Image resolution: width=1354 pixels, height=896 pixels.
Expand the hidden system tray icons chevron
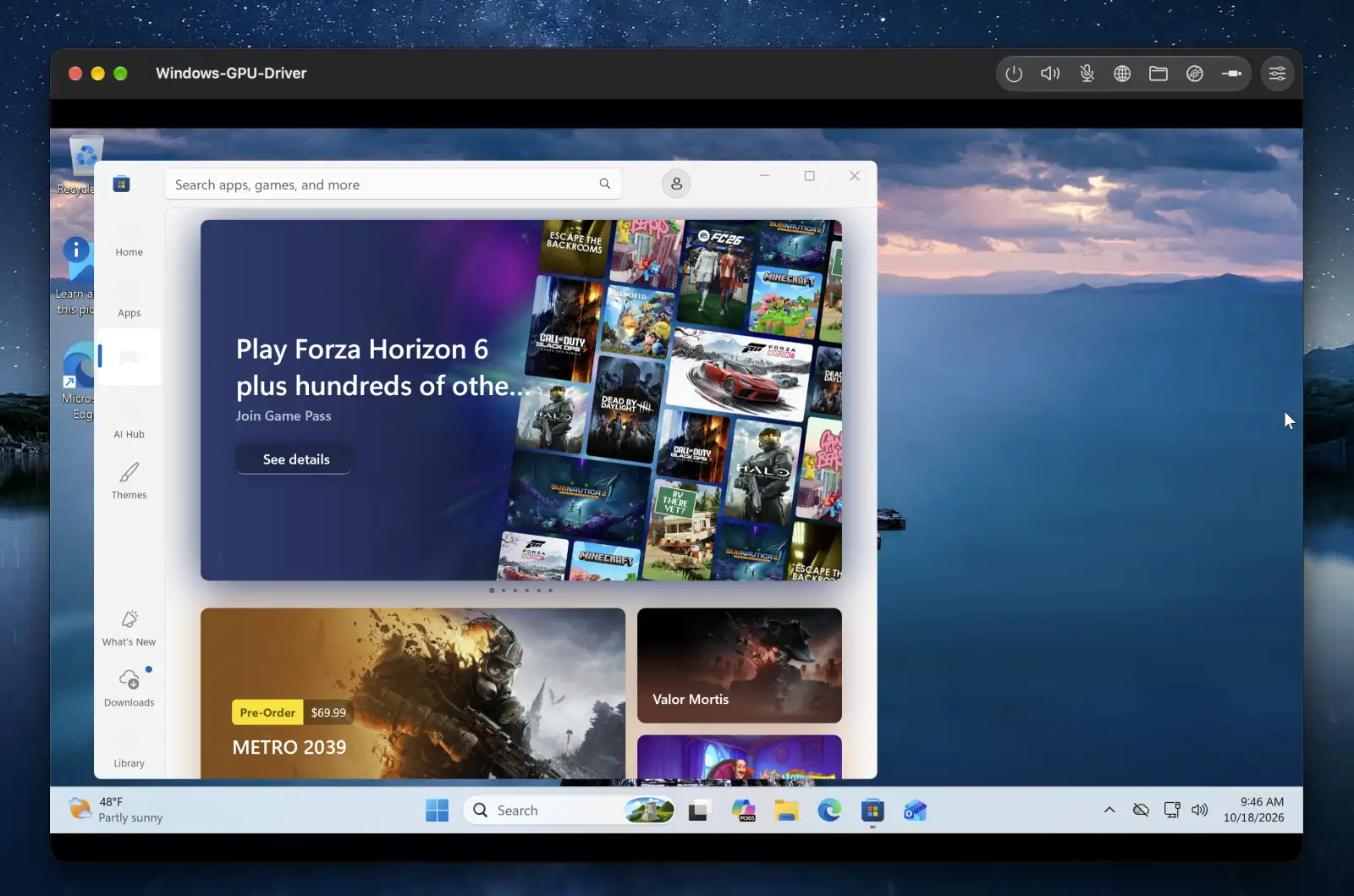(1109, 811)
